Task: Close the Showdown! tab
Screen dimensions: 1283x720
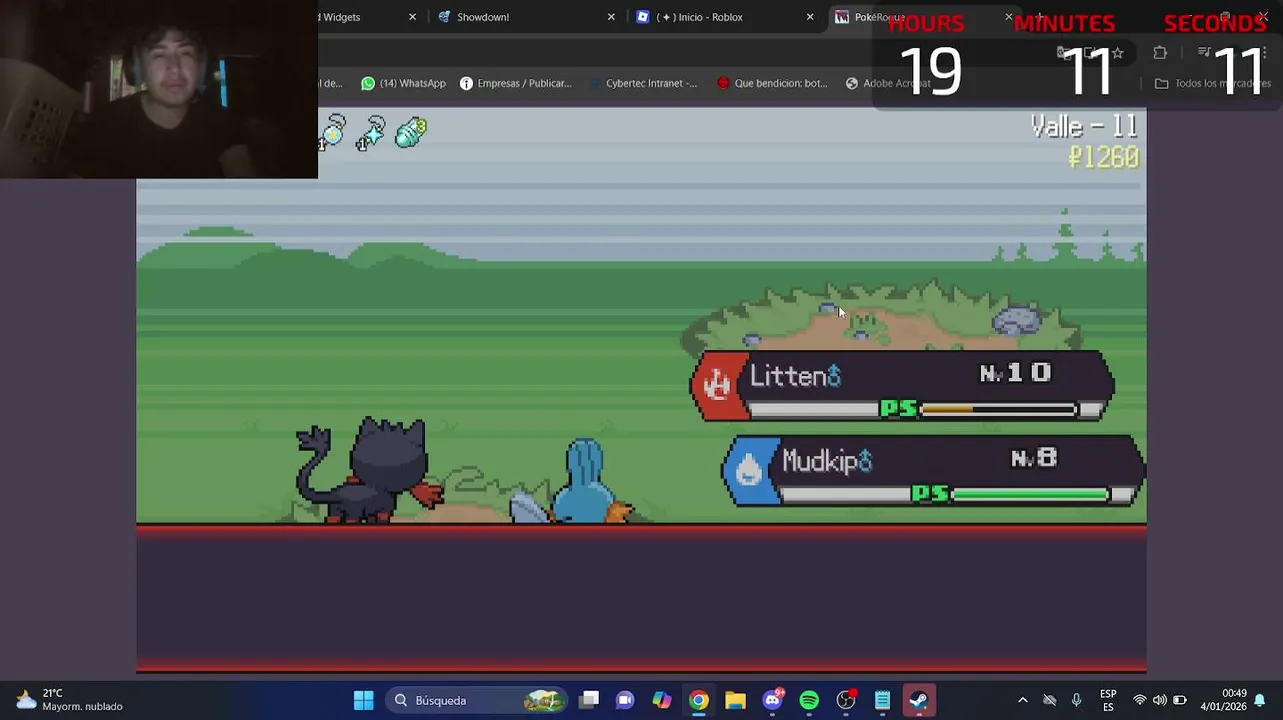Action: 611,17
